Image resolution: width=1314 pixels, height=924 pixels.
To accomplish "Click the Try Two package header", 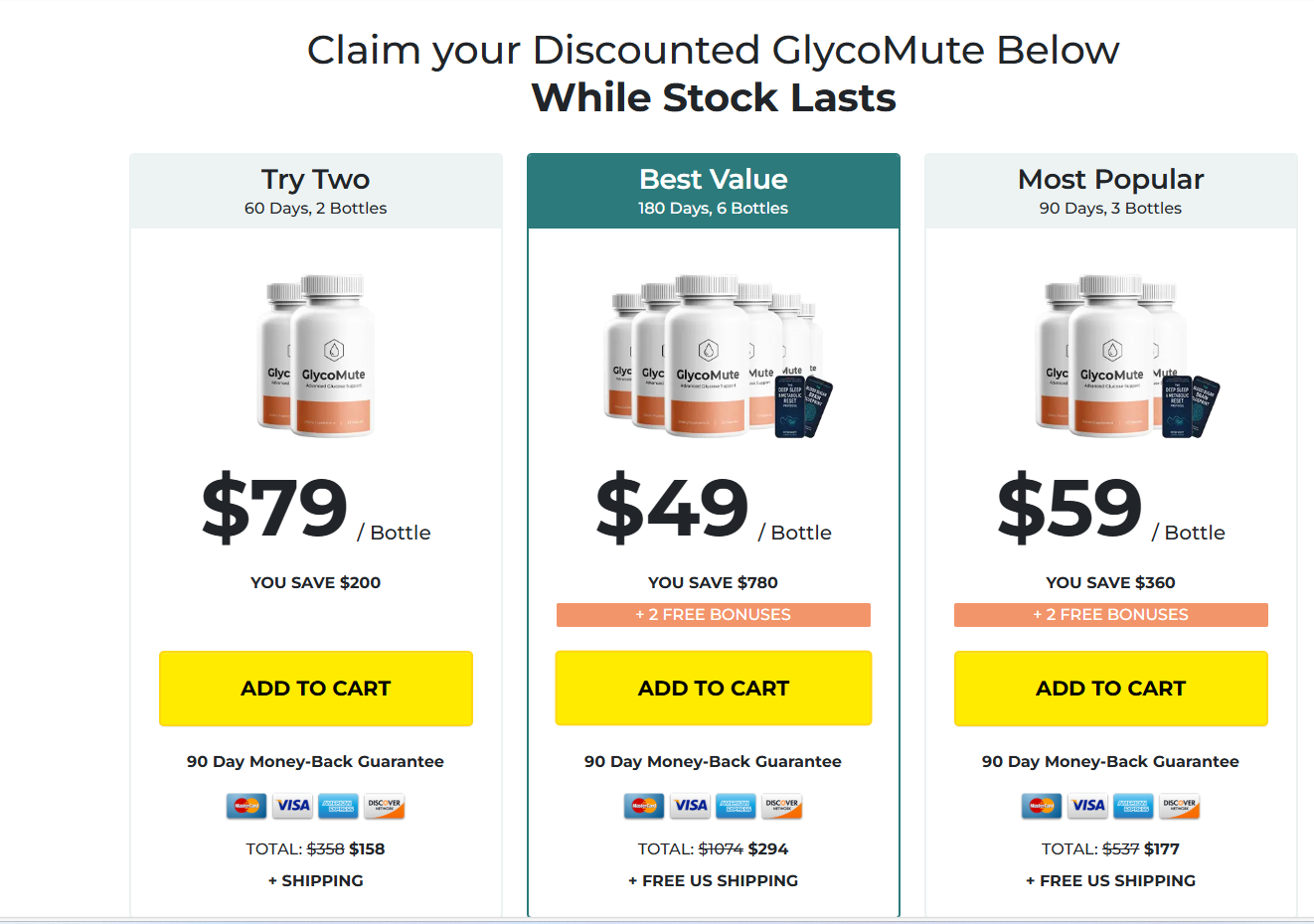I will (315, 190).
